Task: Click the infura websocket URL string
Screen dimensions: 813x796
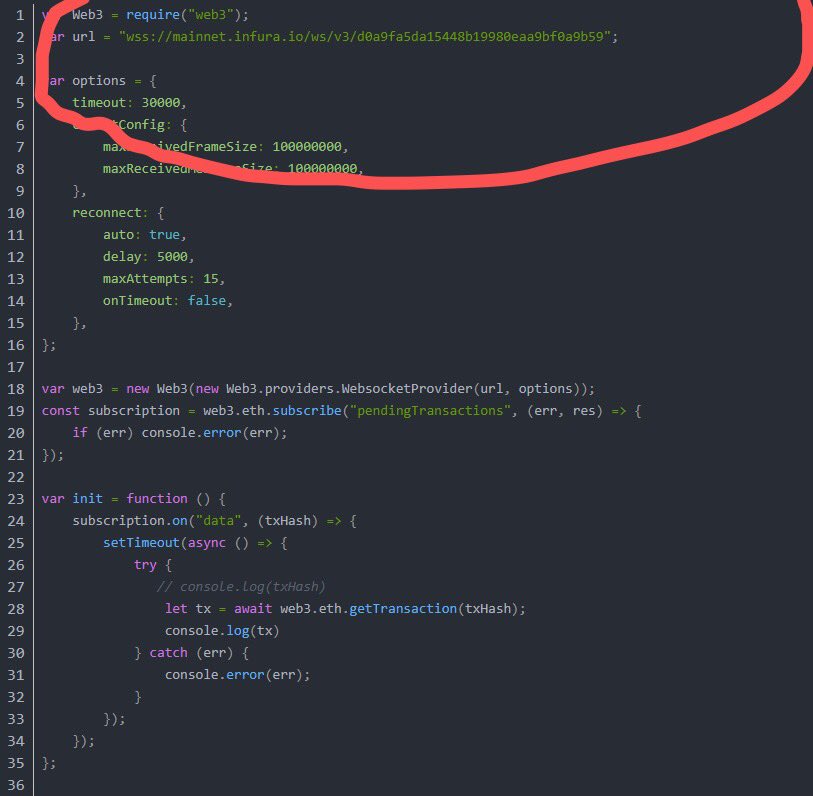Action: click(365, 37)
